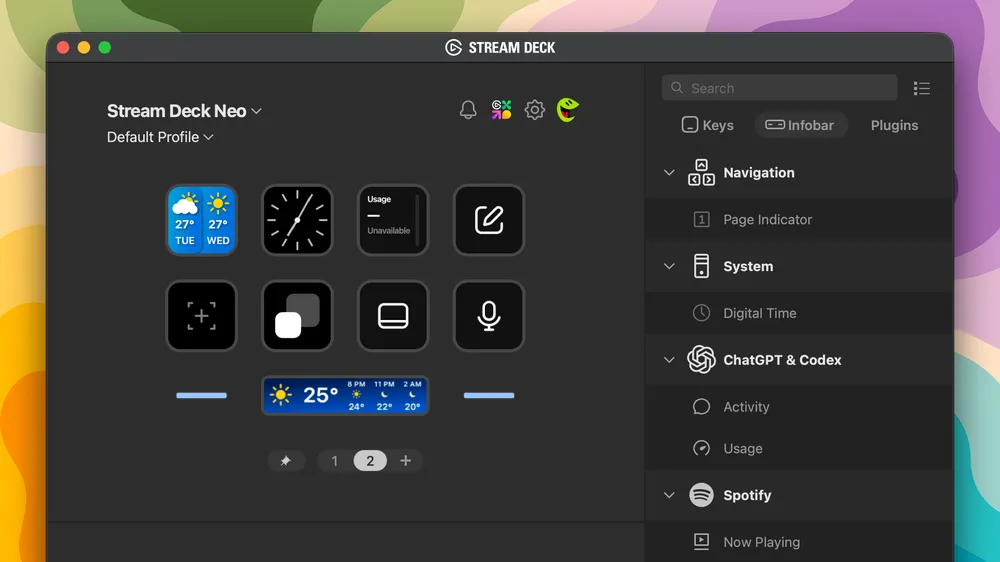Open the Marketplace colorful icon

click(501, 110)
